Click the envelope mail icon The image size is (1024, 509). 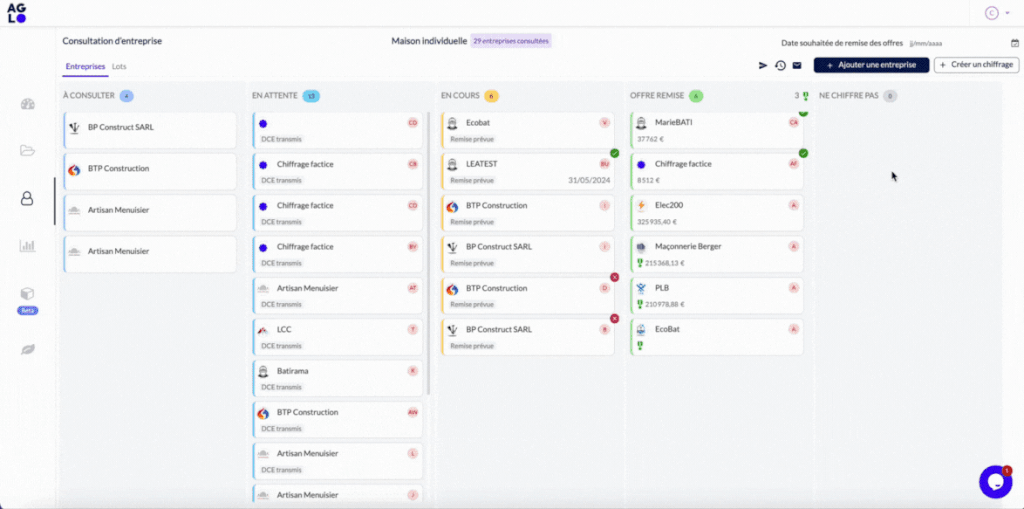(797, 65)
